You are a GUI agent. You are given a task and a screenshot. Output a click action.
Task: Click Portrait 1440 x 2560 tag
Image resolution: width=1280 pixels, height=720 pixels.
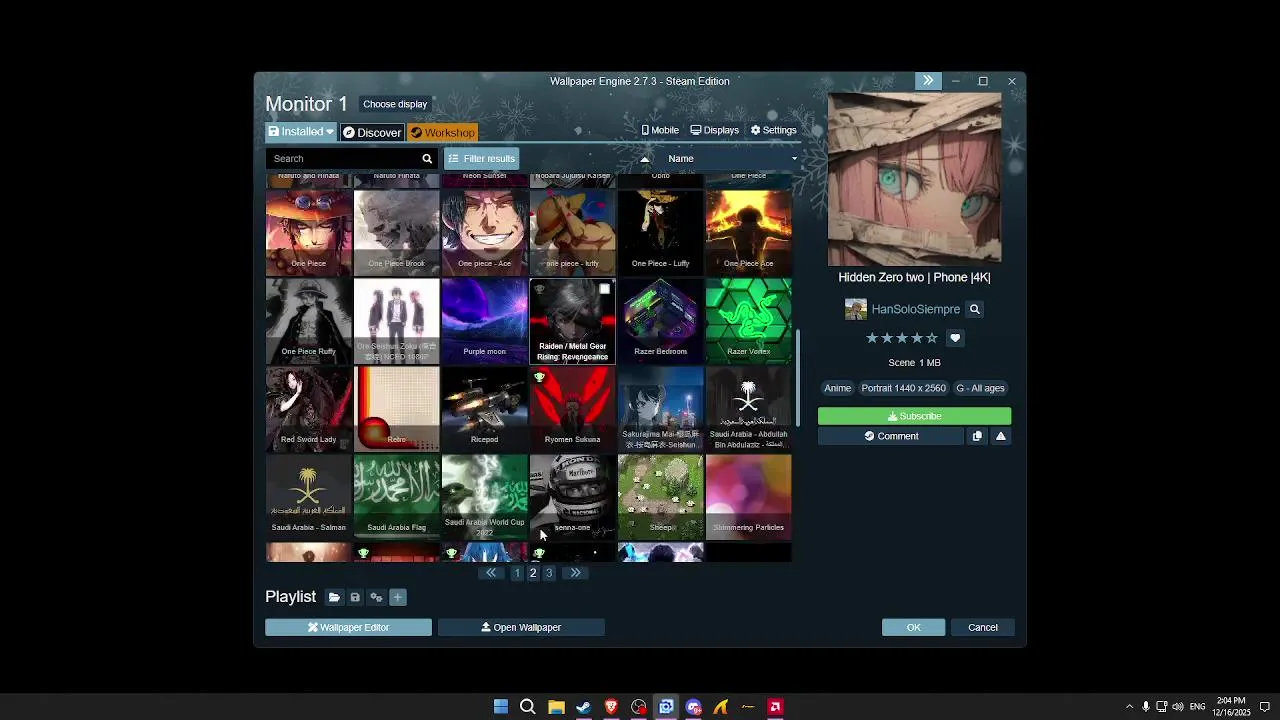[x=903, y=388]
